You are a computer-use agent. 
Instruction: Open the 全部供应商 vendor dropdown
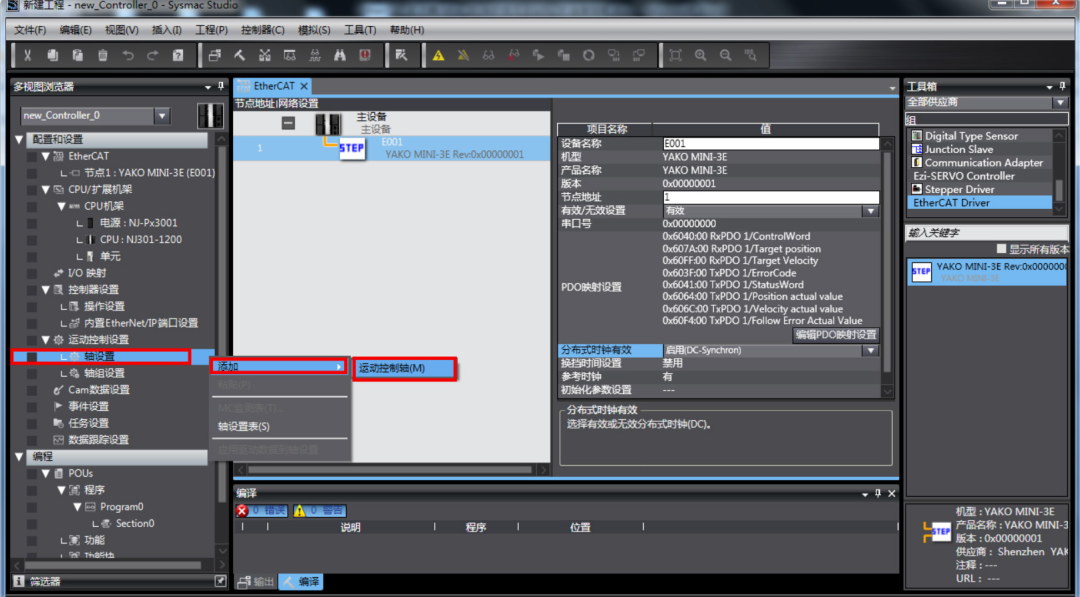click(1059, 102)
